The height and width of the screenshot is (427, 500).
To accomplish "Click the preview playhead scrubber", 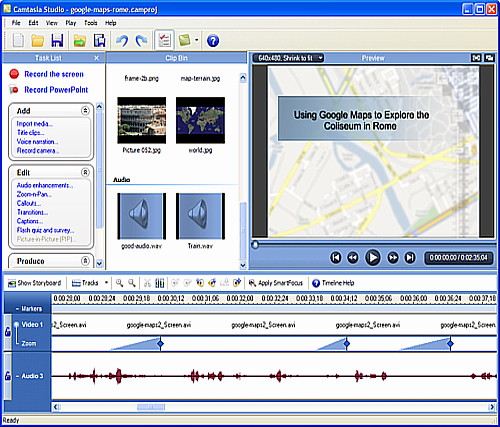I will (x=255, y=245).
